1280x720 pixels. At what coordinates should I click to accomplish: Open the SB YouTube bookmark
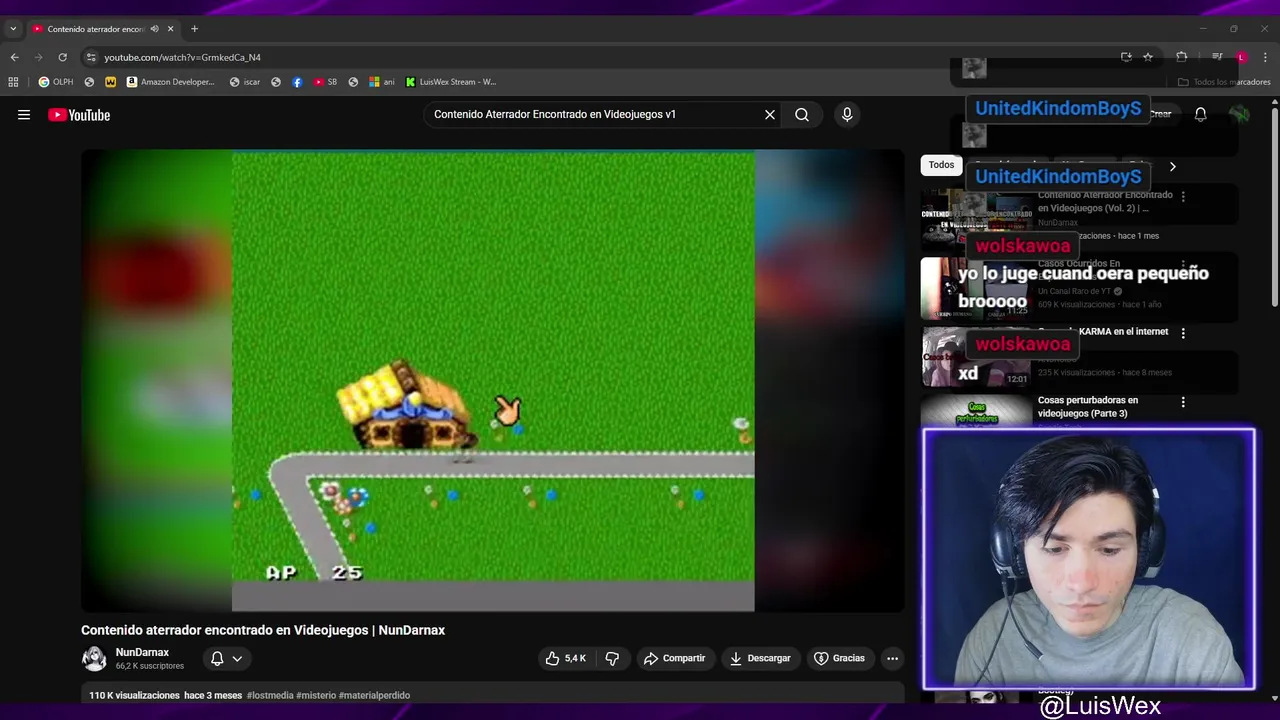tap(325, 82)
